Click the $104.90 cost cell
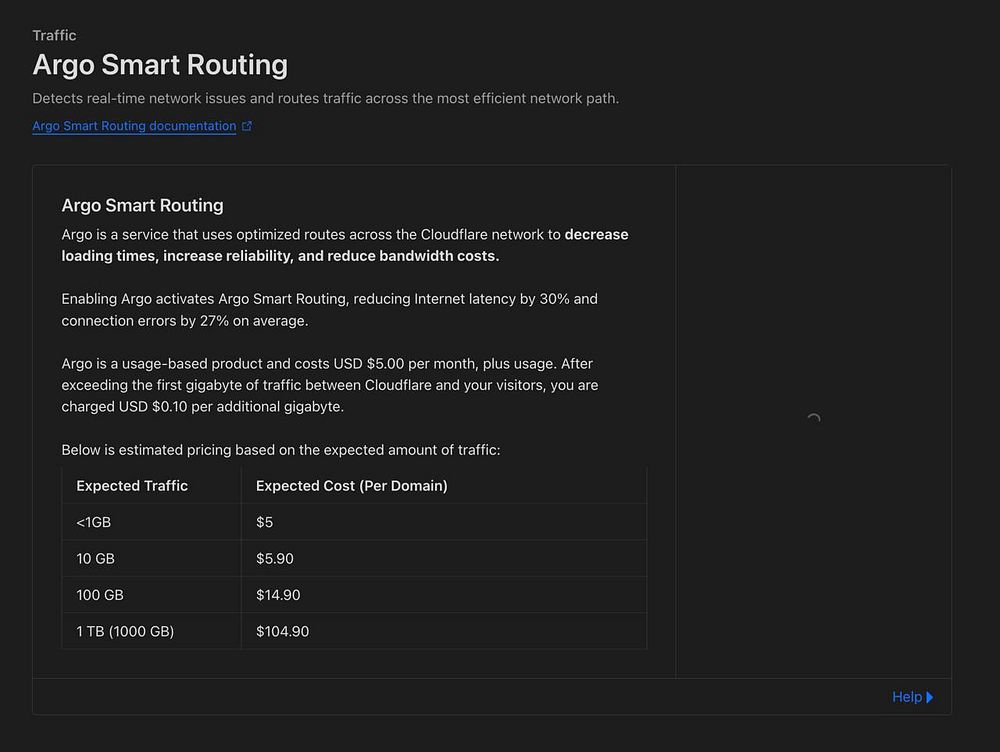Image resolution: width=1000 pixels, height=752 pixels. coord(282,631)
